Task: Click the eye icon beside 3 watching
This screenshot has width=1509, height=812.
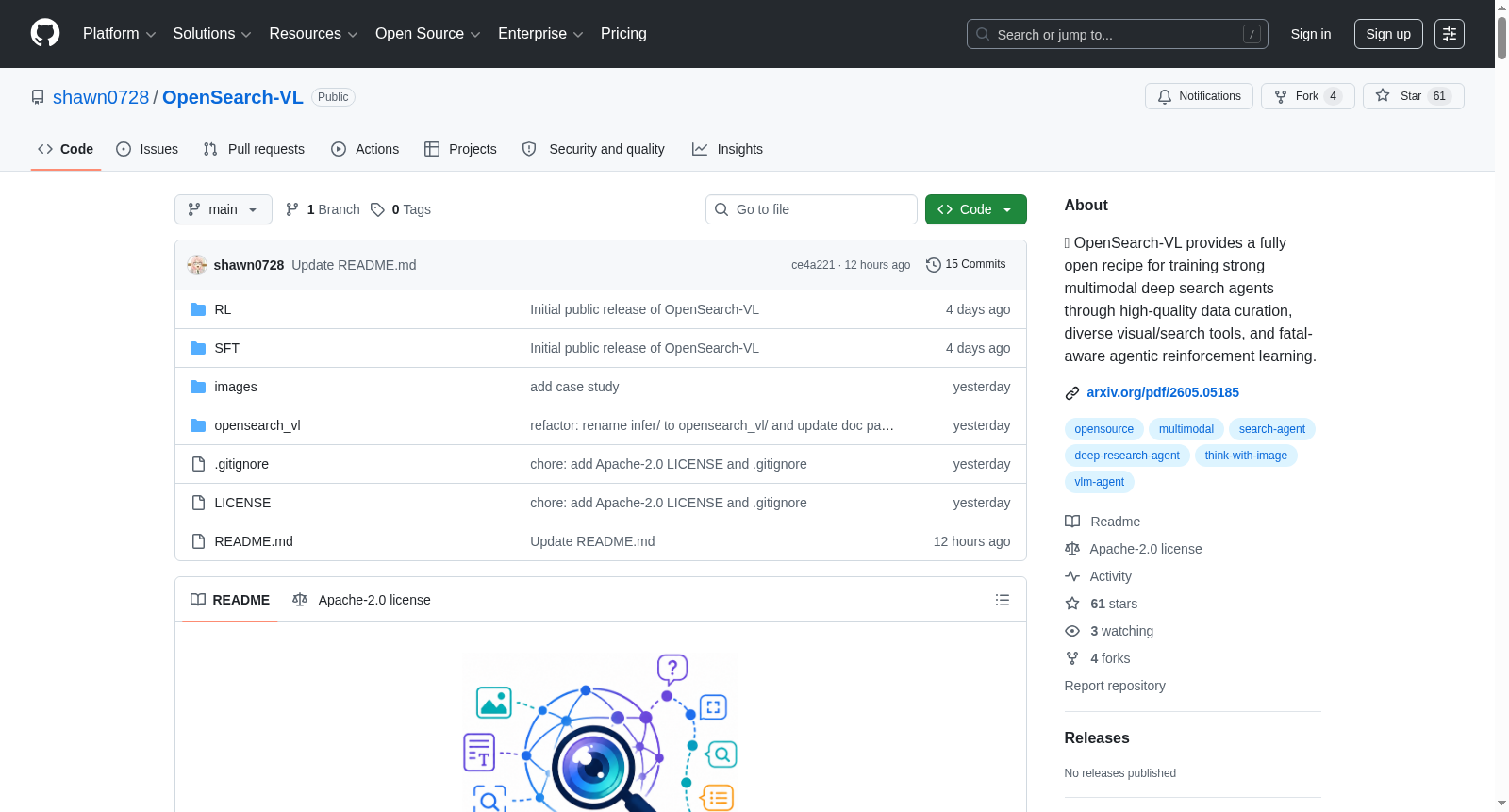Action: [x=1072, y=631]
